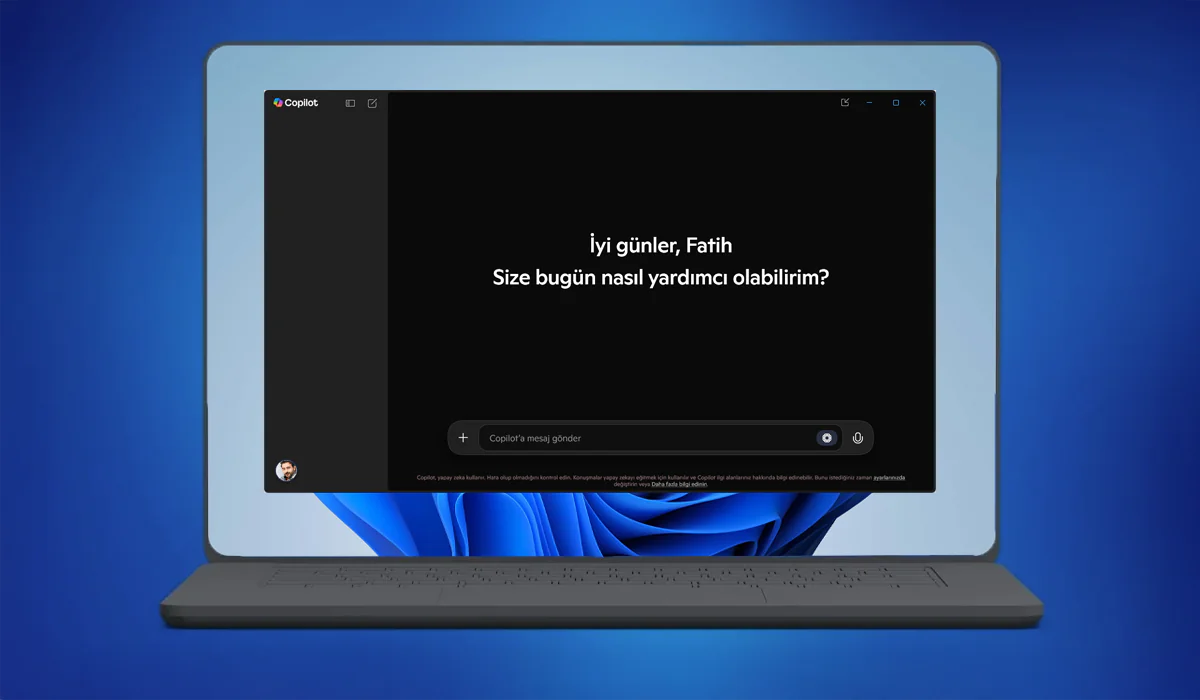Click the empty chat history area in the sidebar
Image resolution: width=1200 pixels, height=700 pixels.
coord(326,280)
